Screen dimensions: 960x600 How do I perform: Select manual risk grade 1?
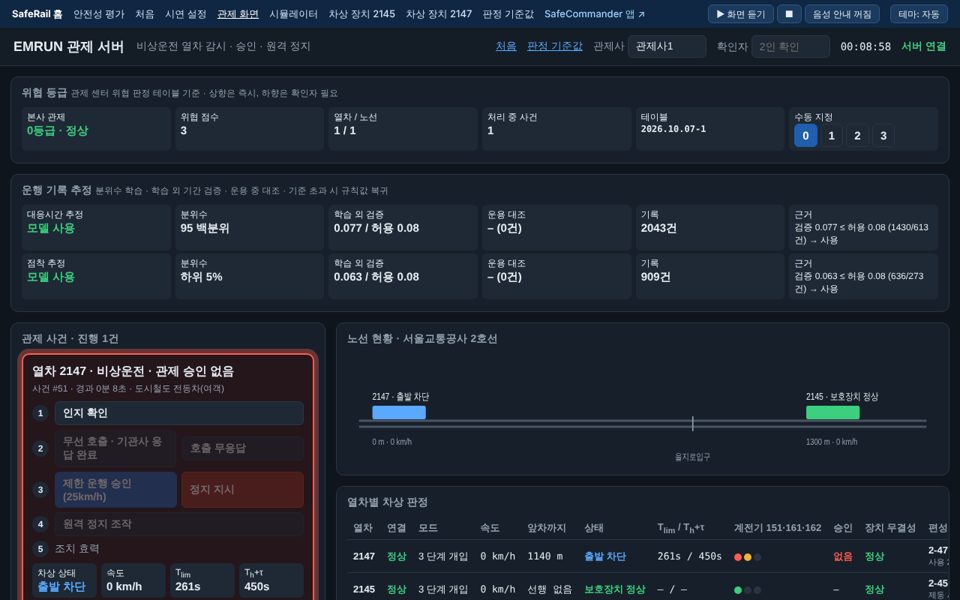(x=831, y=135)
